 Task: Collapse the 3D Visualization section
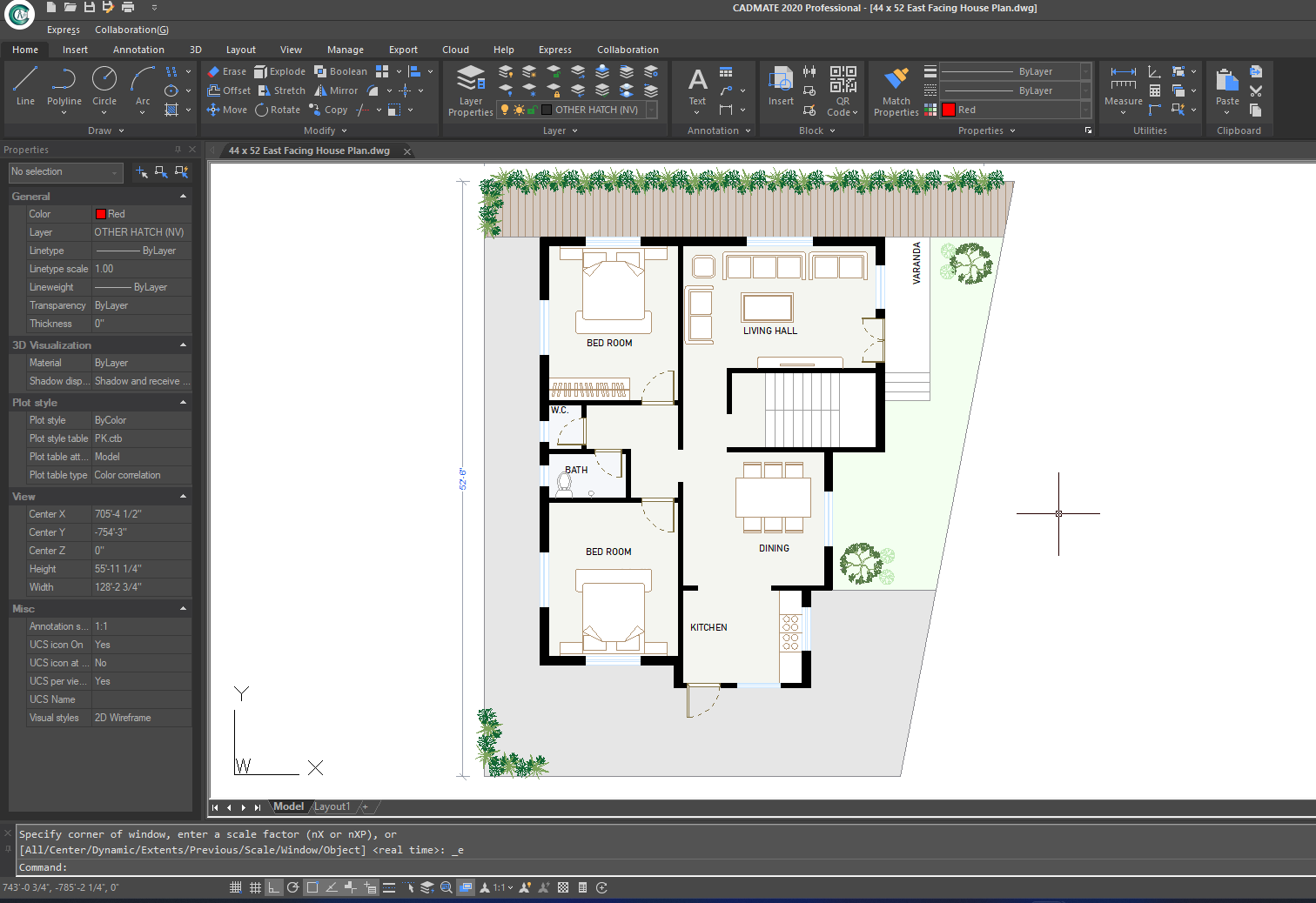pos(183,345)
